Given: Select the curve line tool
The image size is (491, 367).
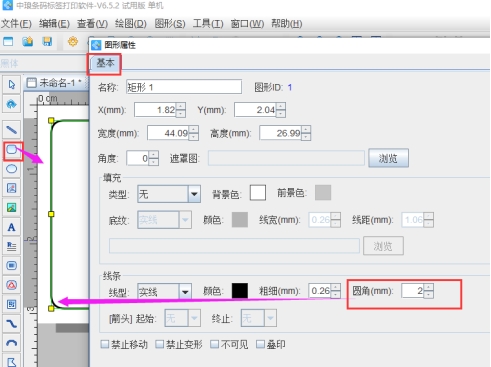Looking at the screenshot, I should tap(12, 324).
